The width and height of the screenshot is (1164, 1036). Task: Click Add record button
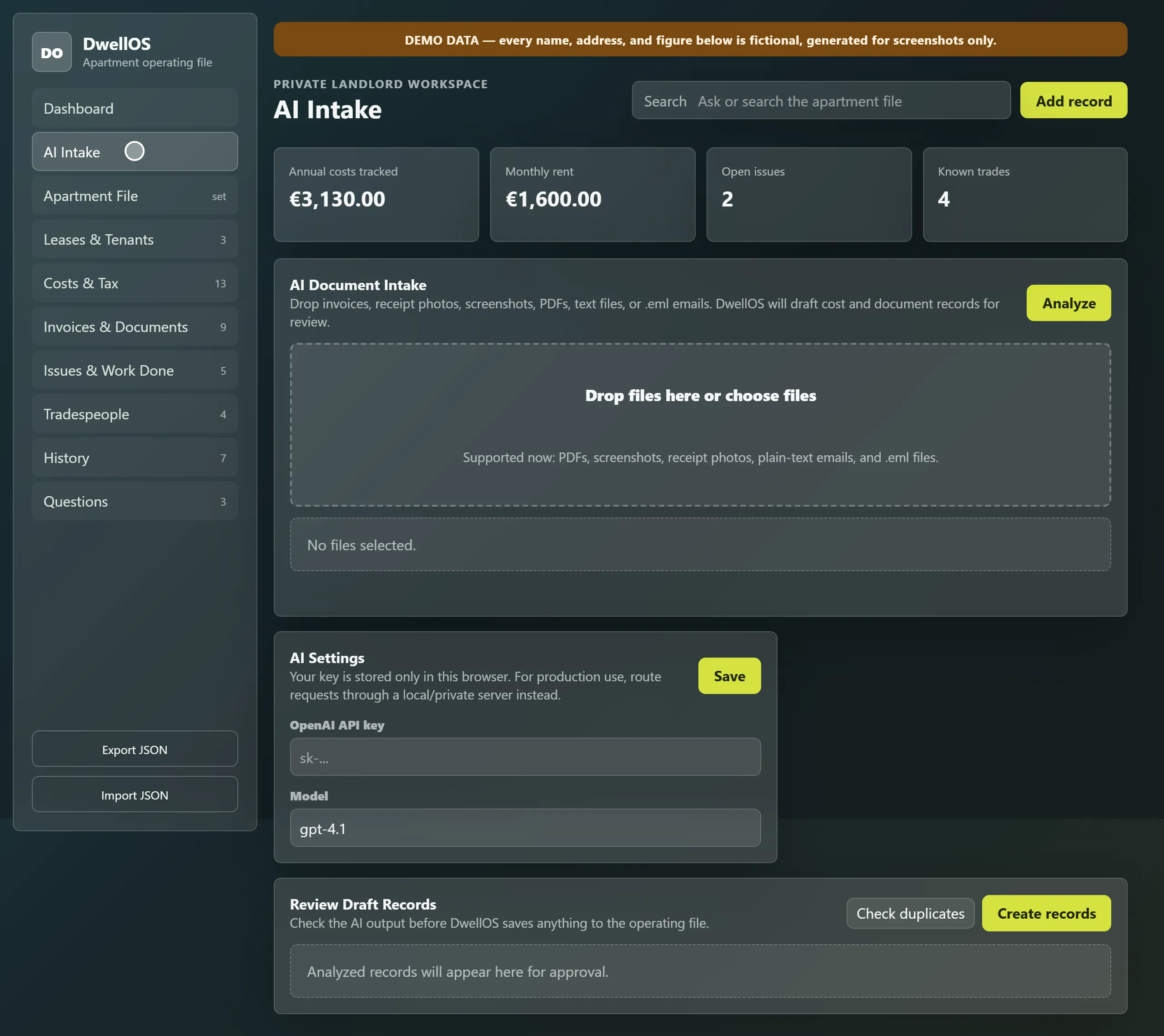tap(1073, 101)
